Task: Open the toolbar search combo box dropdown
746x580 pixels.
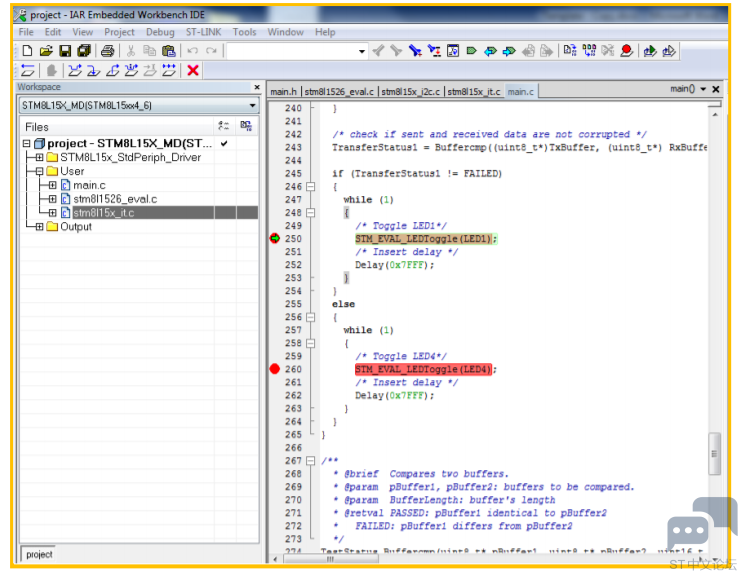Action: point(362,51)
